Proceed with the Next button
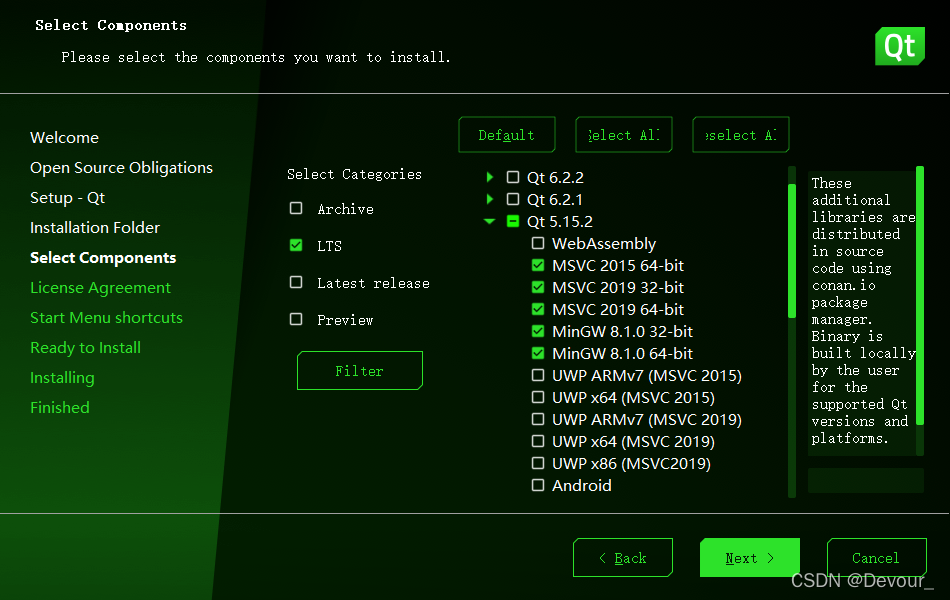Viewport: 950px width, 600px height. [749, 558]
